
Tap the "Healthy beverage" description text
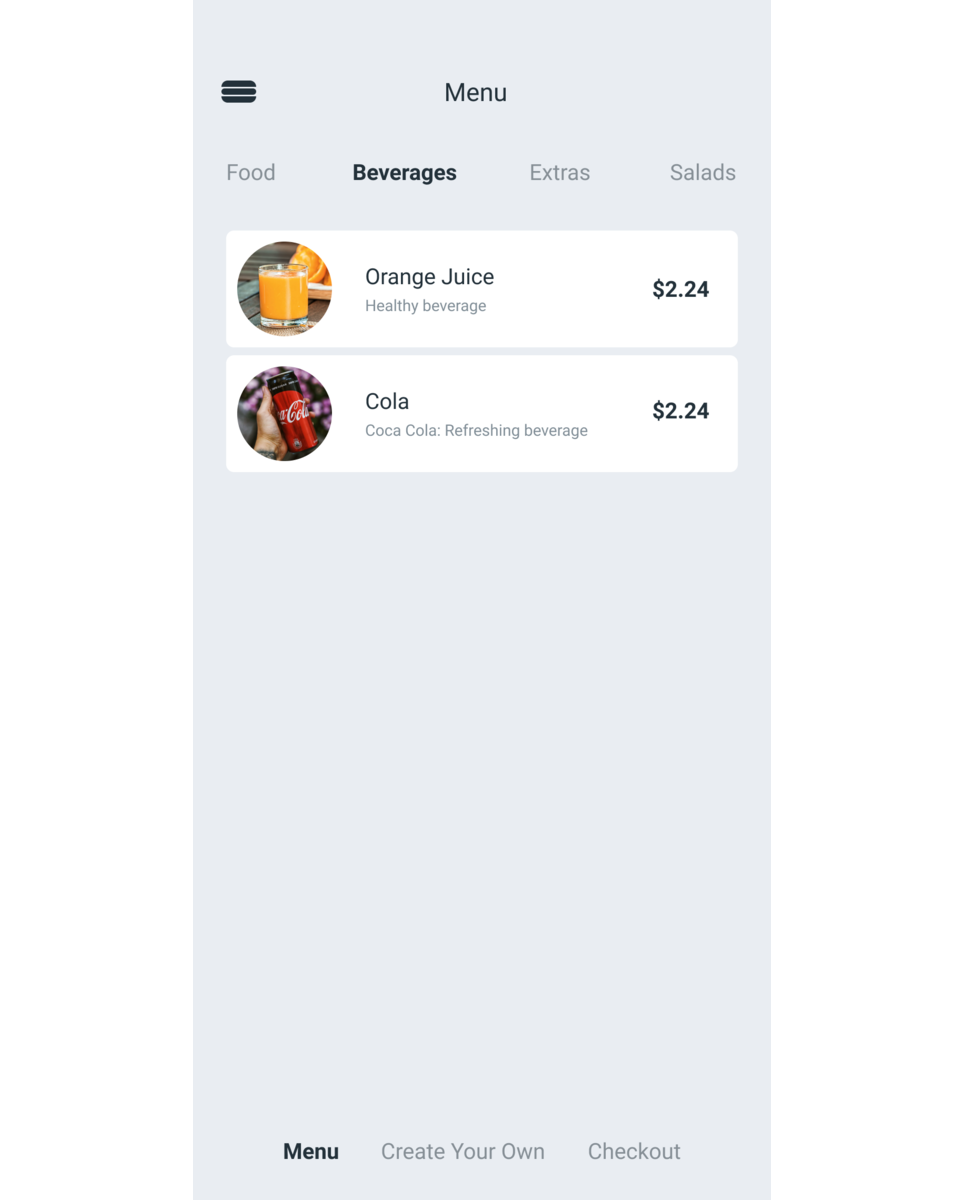point(426,306)
